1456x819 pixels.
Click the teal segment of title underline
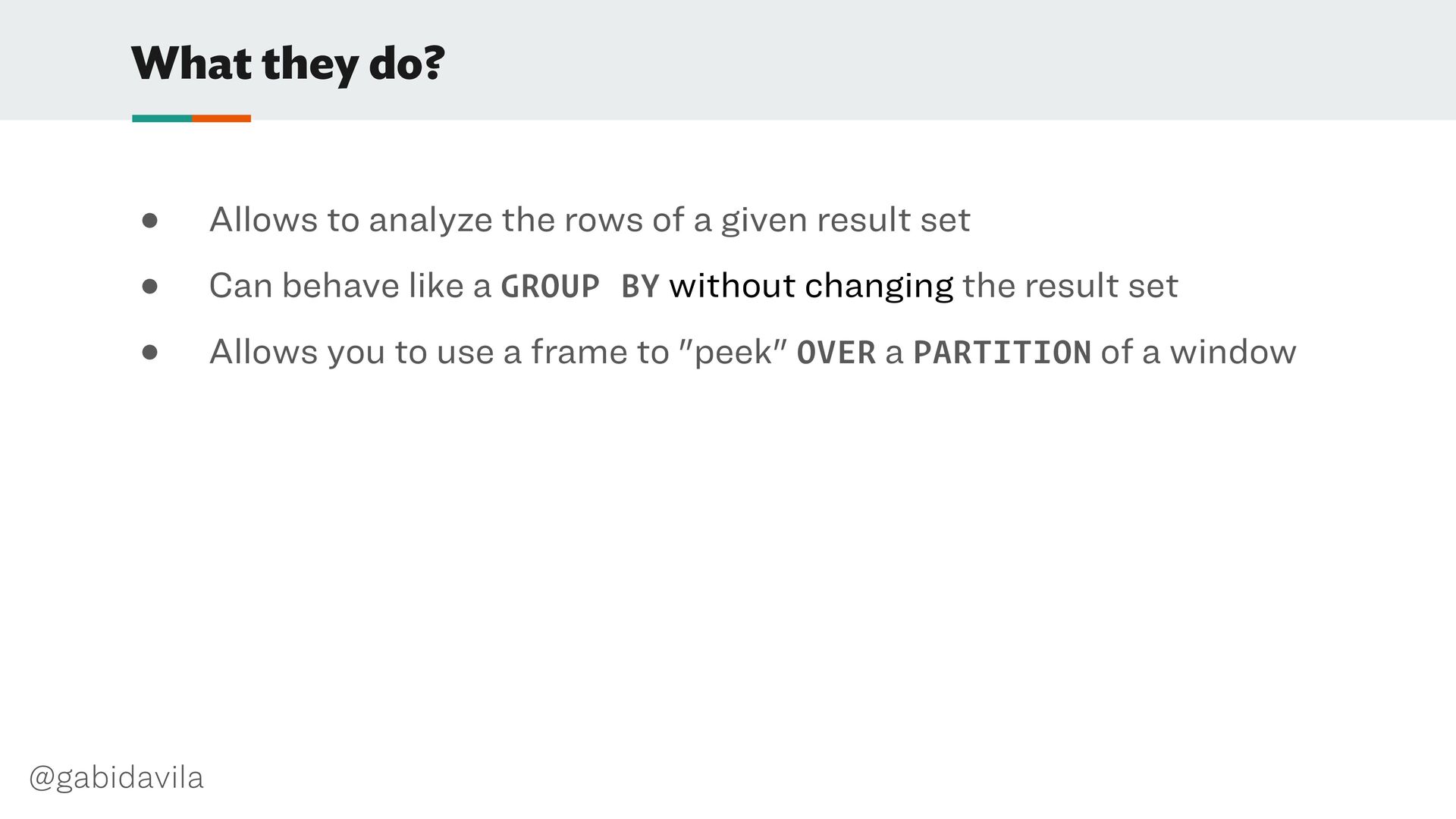pos(162,118)
